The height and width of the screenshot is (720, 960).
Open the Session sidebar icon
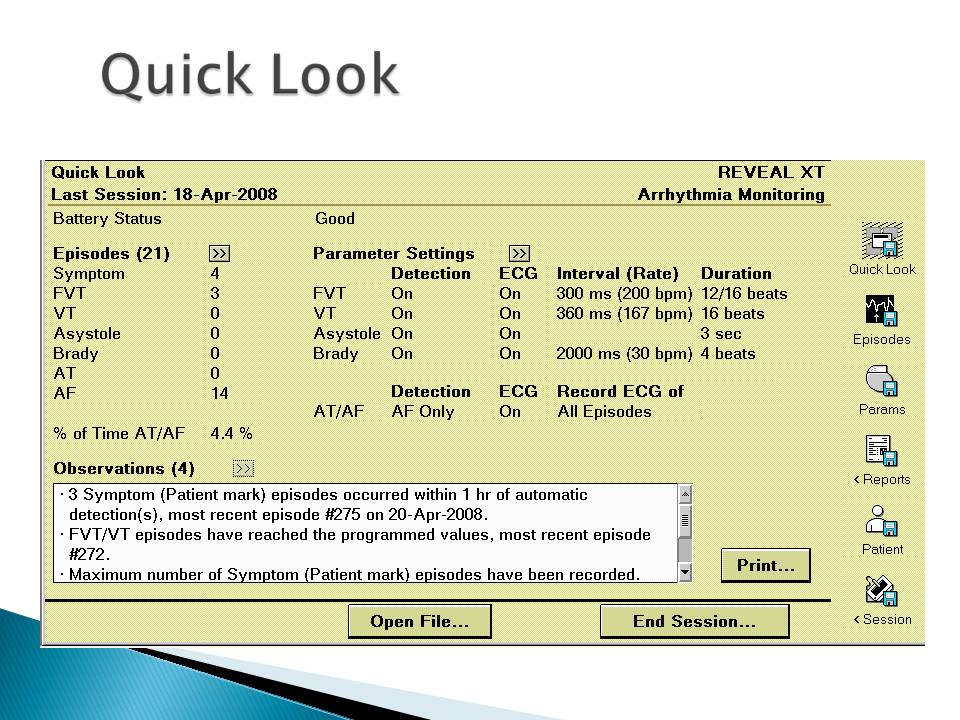click(881, 591)
